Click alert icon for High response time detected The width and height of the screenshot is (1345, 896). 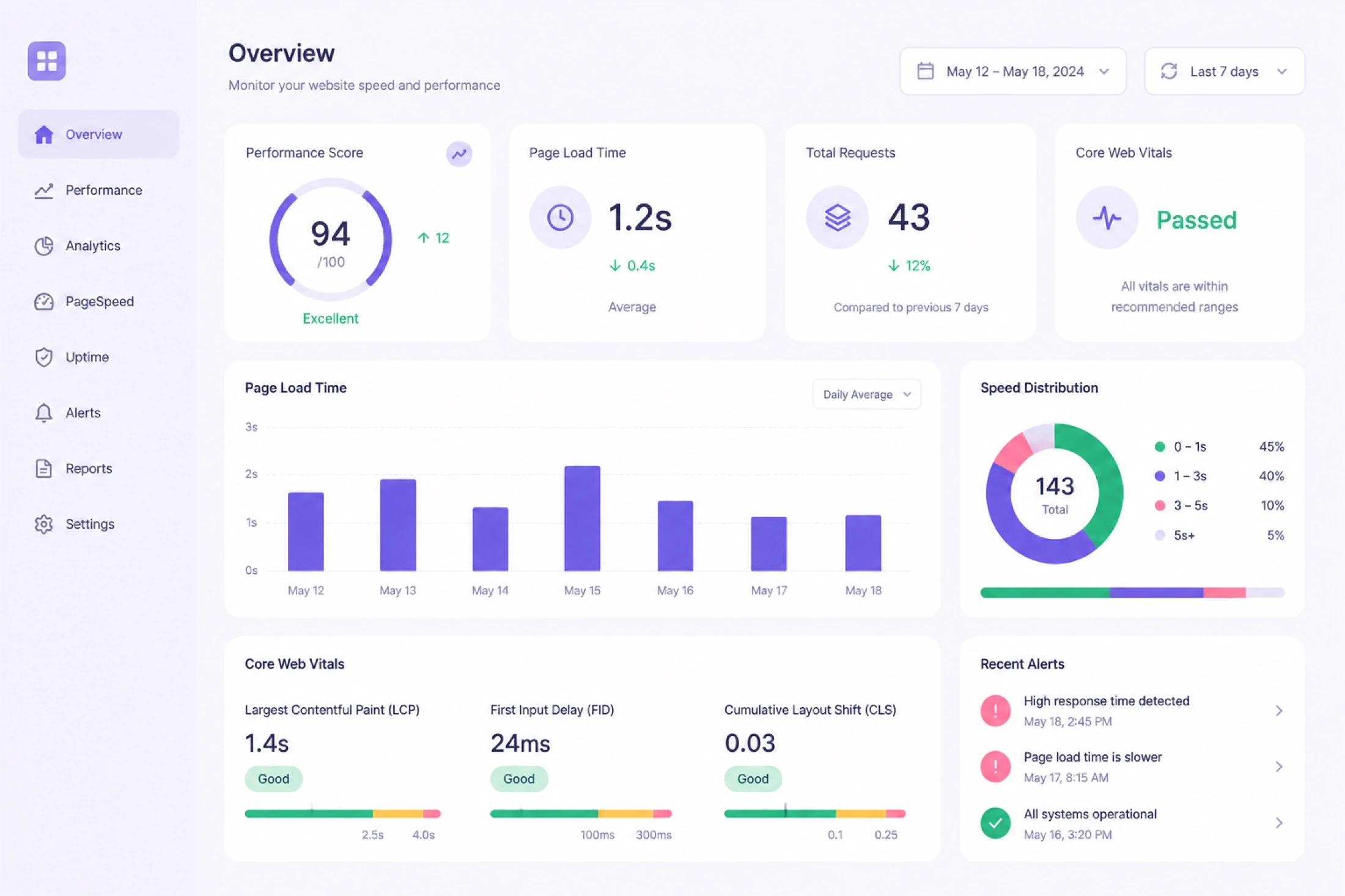(995, 710)
